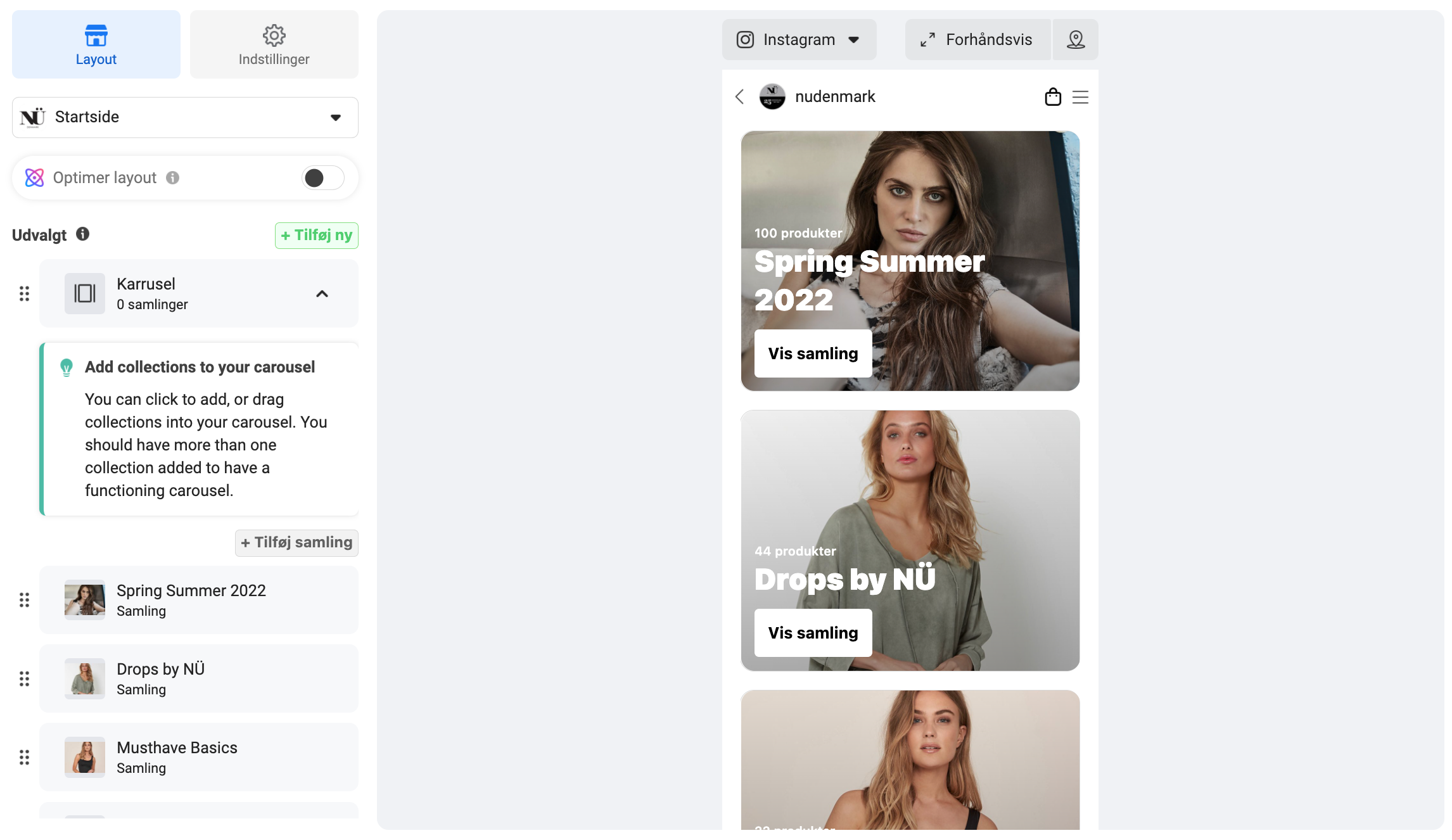
Task: Click the Drops by NÜ preview title
Action: (845, 579)
